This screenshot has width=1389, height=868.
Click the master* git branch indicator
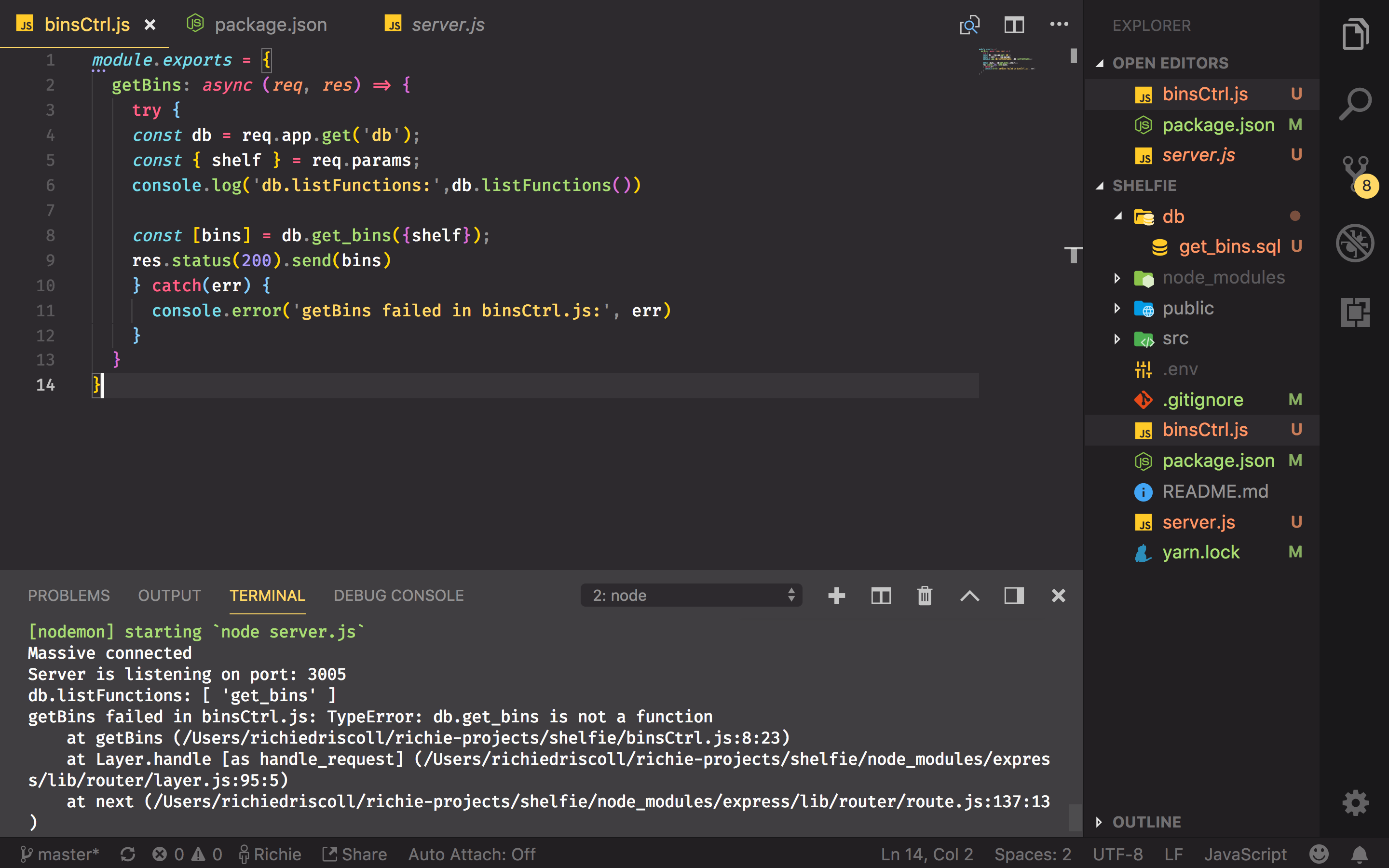(x=59, y=854)
